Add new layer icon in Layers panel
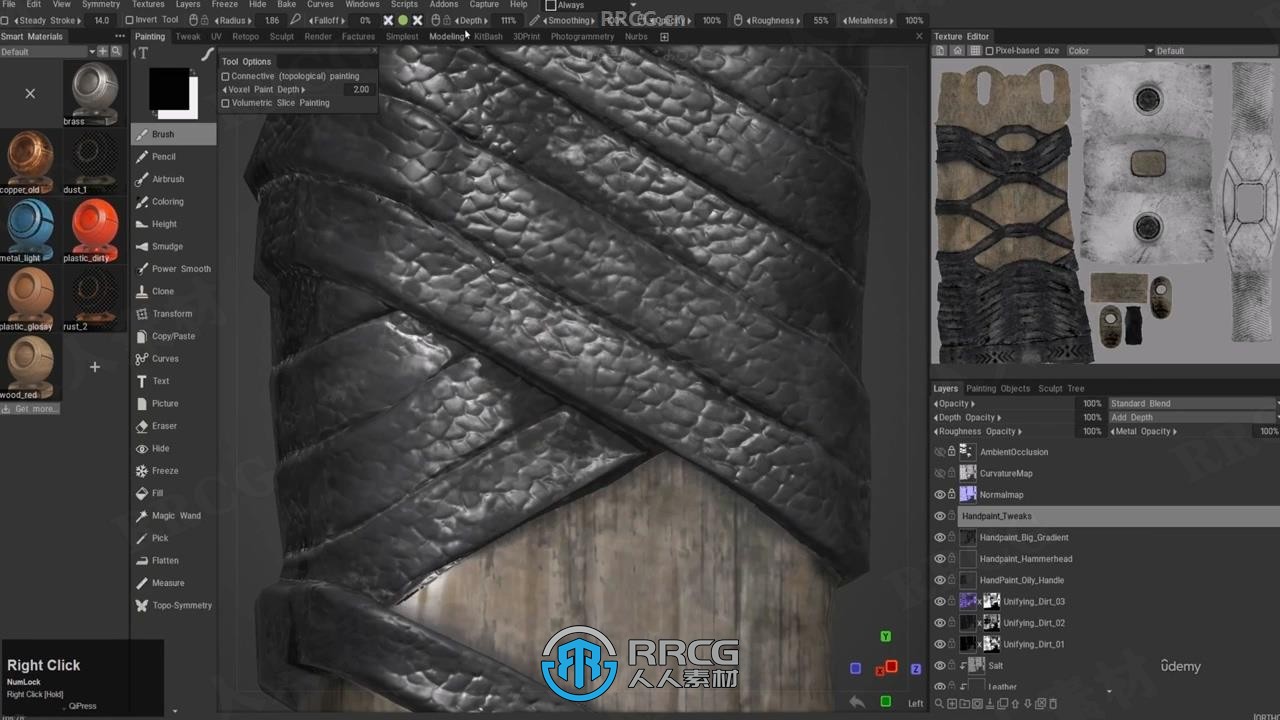This screenshot has height=720, width=1280. pyautogui.click(x=952, y=704)
